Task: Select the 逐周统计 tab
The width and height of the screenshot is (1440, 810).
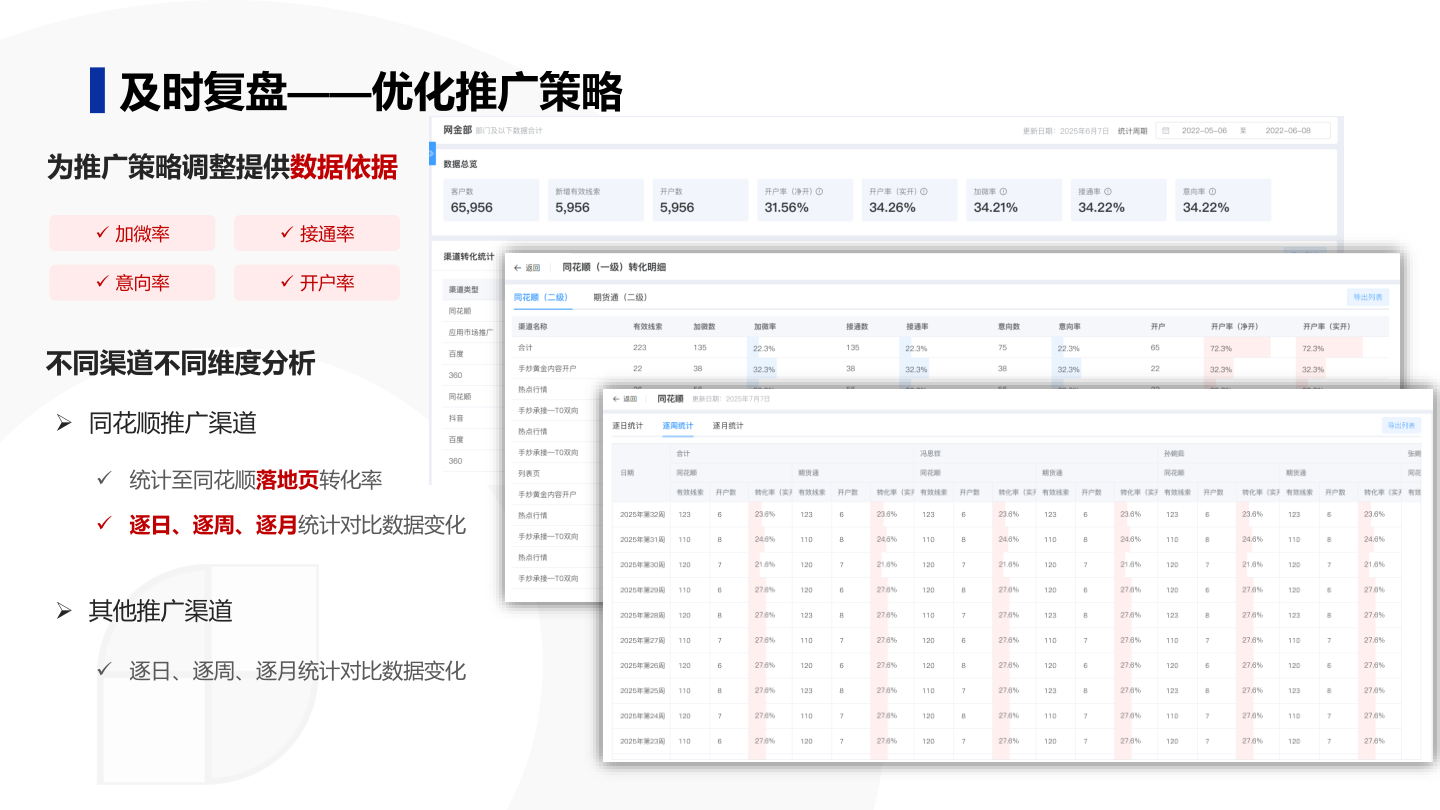Action: pyautogui.click(x=678, y=426)
